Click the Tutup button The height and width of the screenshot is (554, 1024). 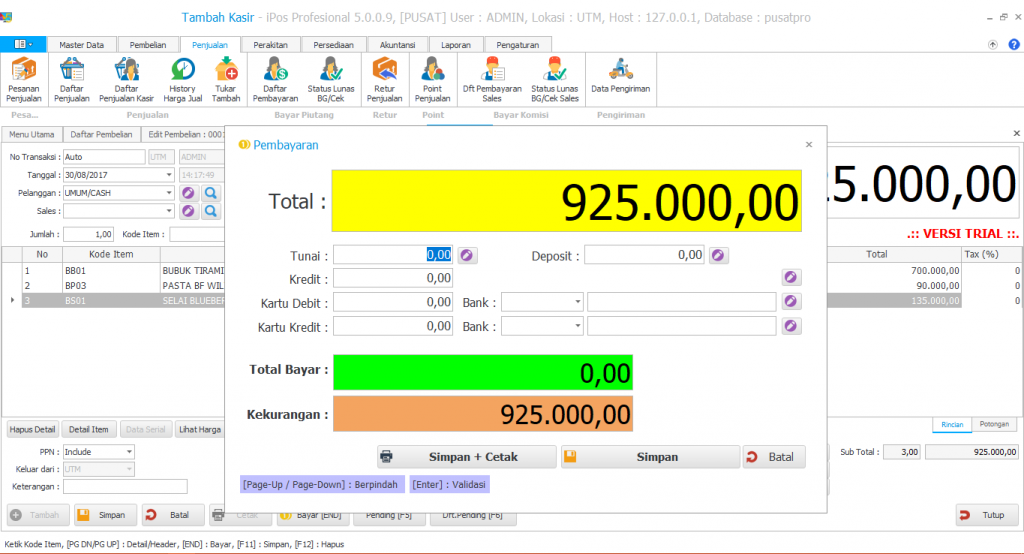tap(985, 515)
